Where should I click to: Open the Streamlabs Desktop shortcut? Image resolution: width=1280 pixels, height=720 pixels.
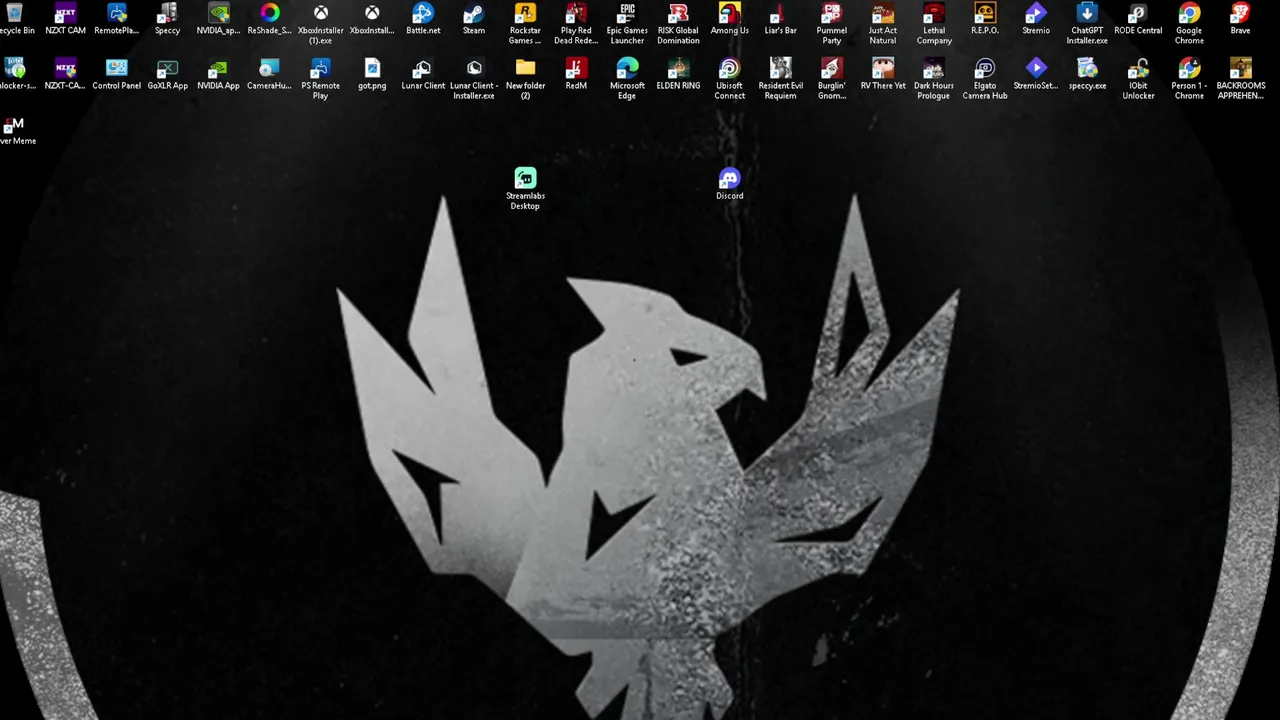coord(525,178)
